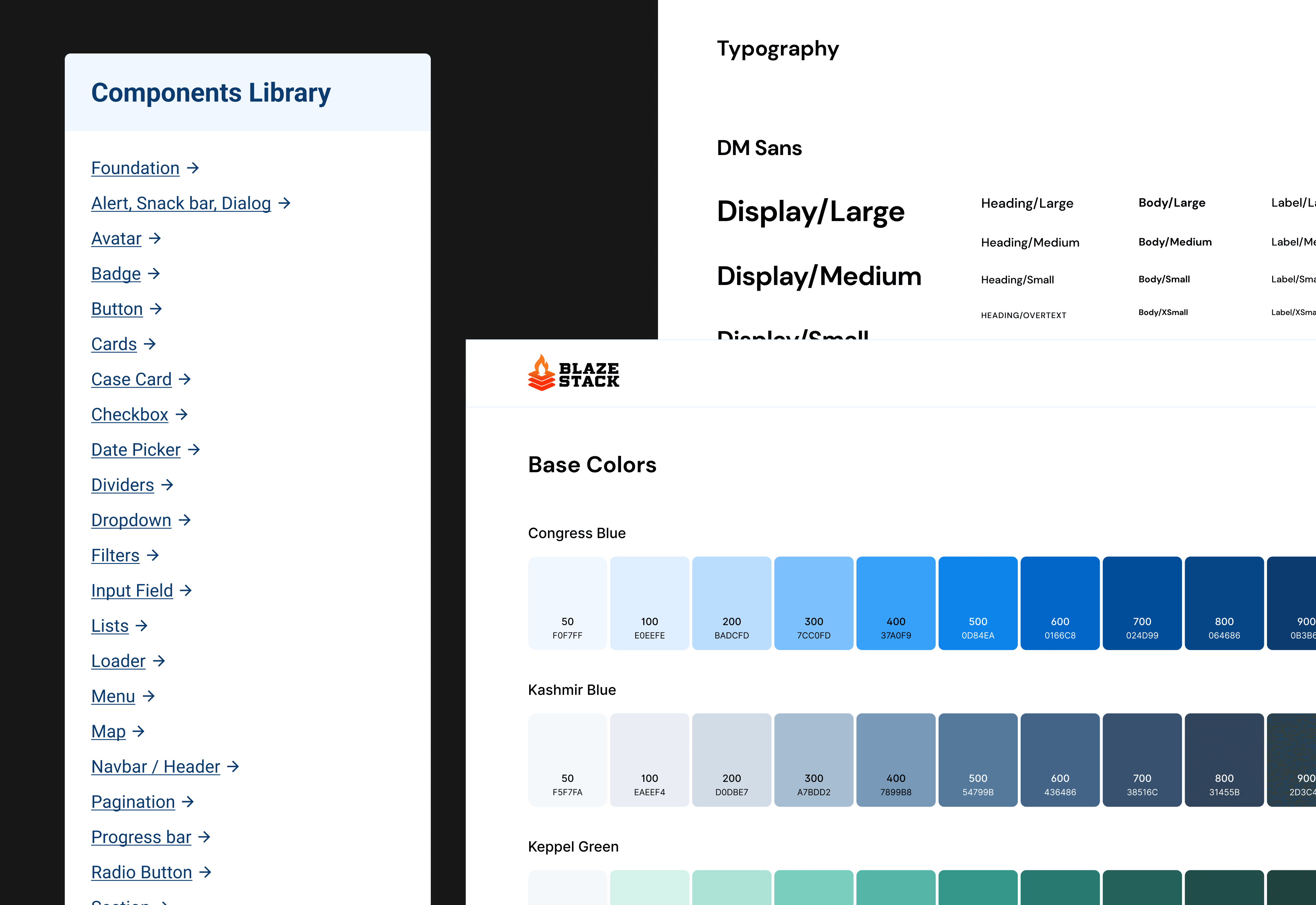Open the Progress bar link

[141, 837]
